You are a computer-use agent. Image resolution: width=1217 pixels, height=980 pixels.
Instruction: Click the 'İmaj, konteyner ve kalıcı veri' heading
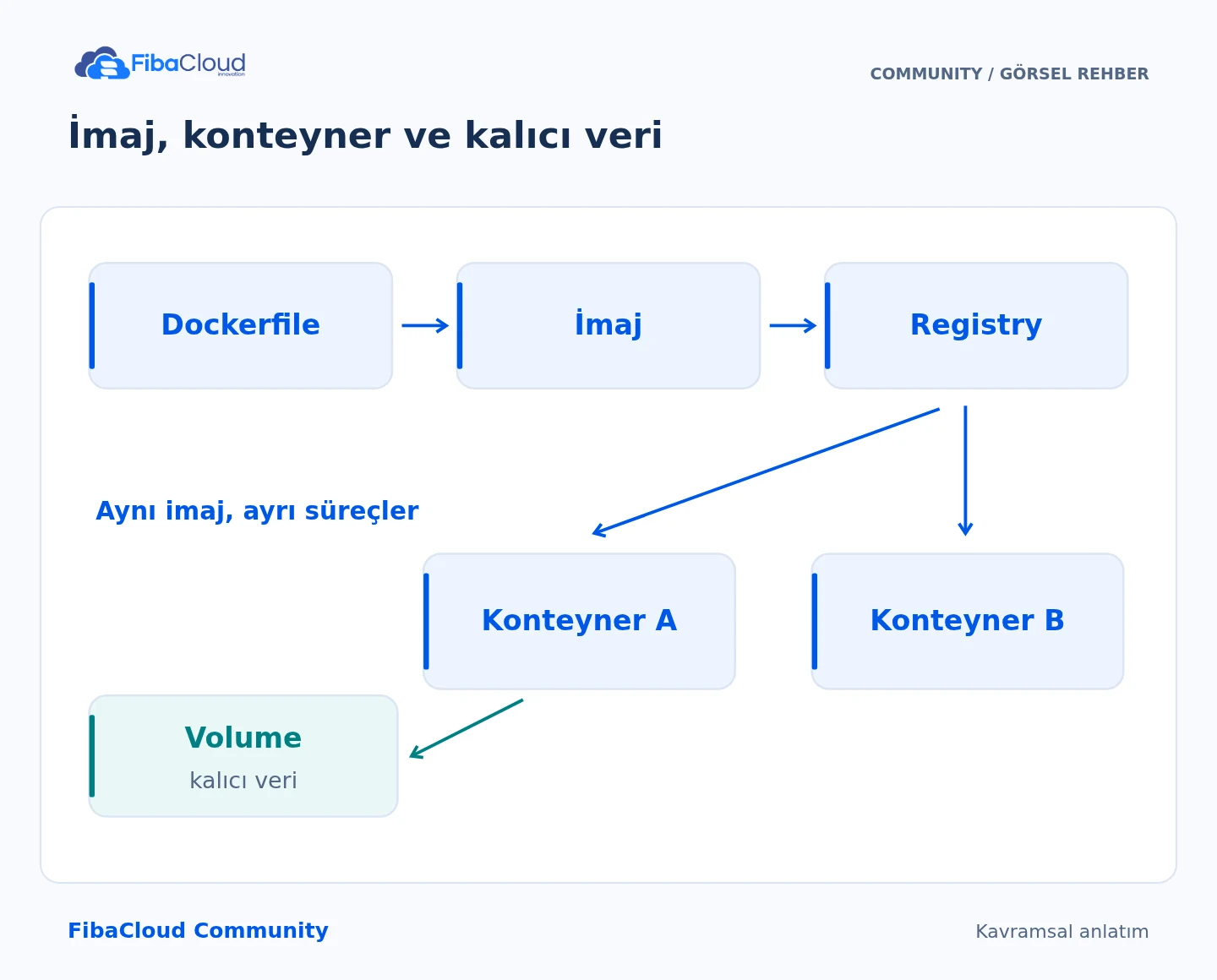(365, 135)
